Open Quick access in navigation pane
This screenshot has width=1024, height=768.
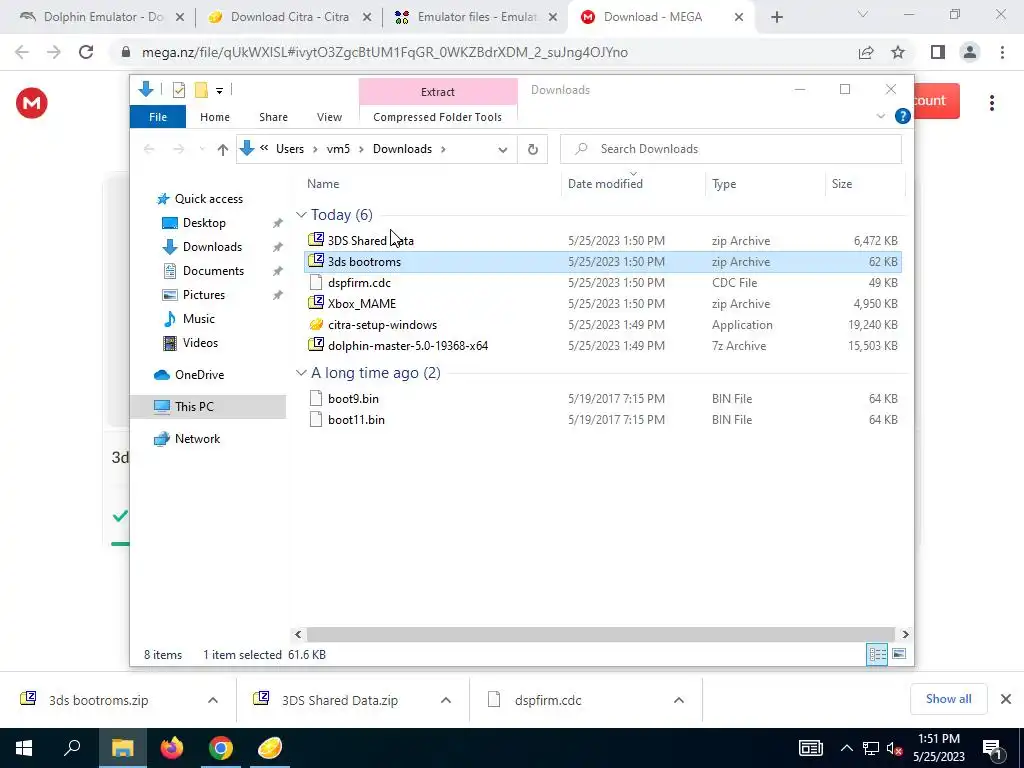[208, 199]
